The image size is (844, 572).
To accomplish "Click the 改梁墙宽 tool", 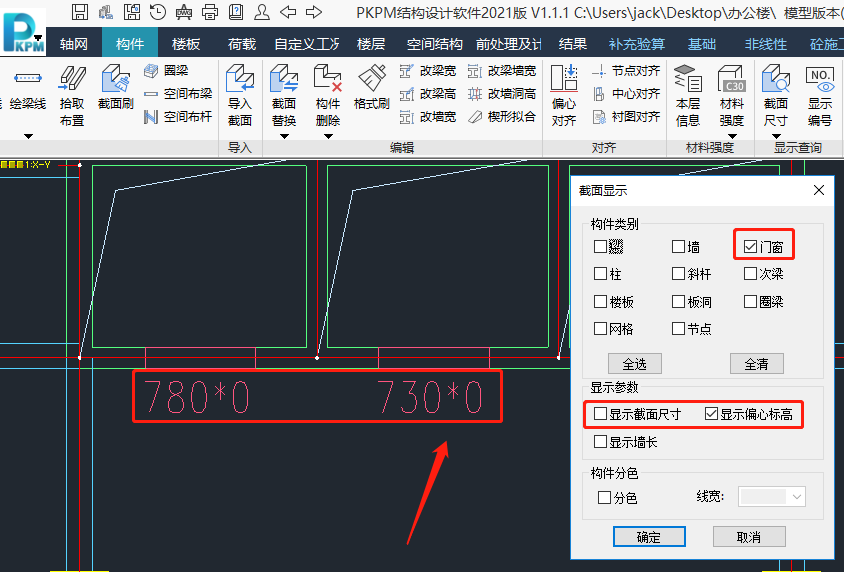I will tap(502, 70).
